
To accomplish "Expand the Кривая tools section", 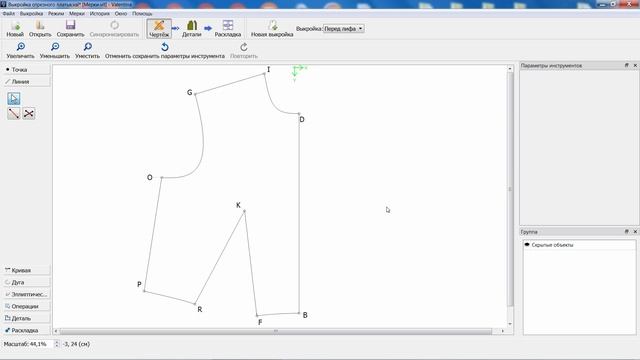I will (x=27, y=270).
